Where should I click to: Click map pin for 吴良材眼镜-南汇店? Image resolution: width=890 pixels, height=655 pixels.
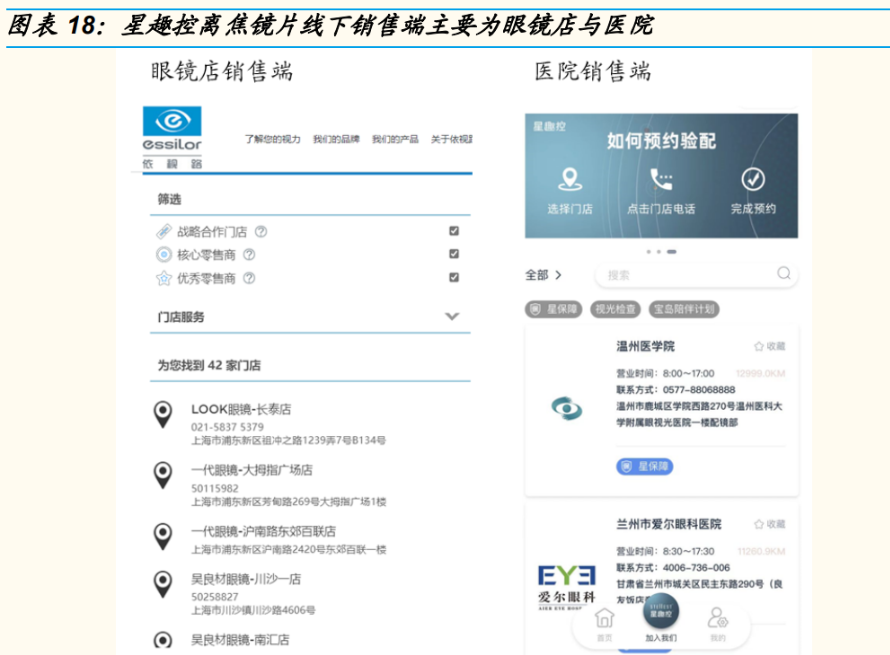tap(163, 640)
